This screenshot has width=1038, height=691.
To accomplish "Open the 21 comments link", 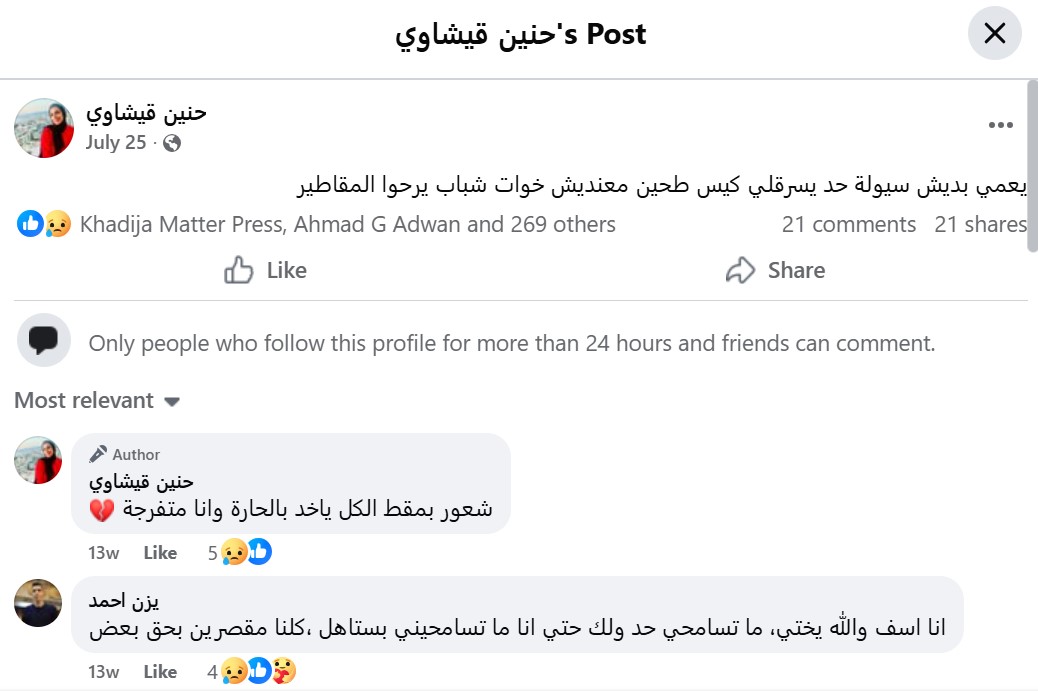I will tap(849, 224).
